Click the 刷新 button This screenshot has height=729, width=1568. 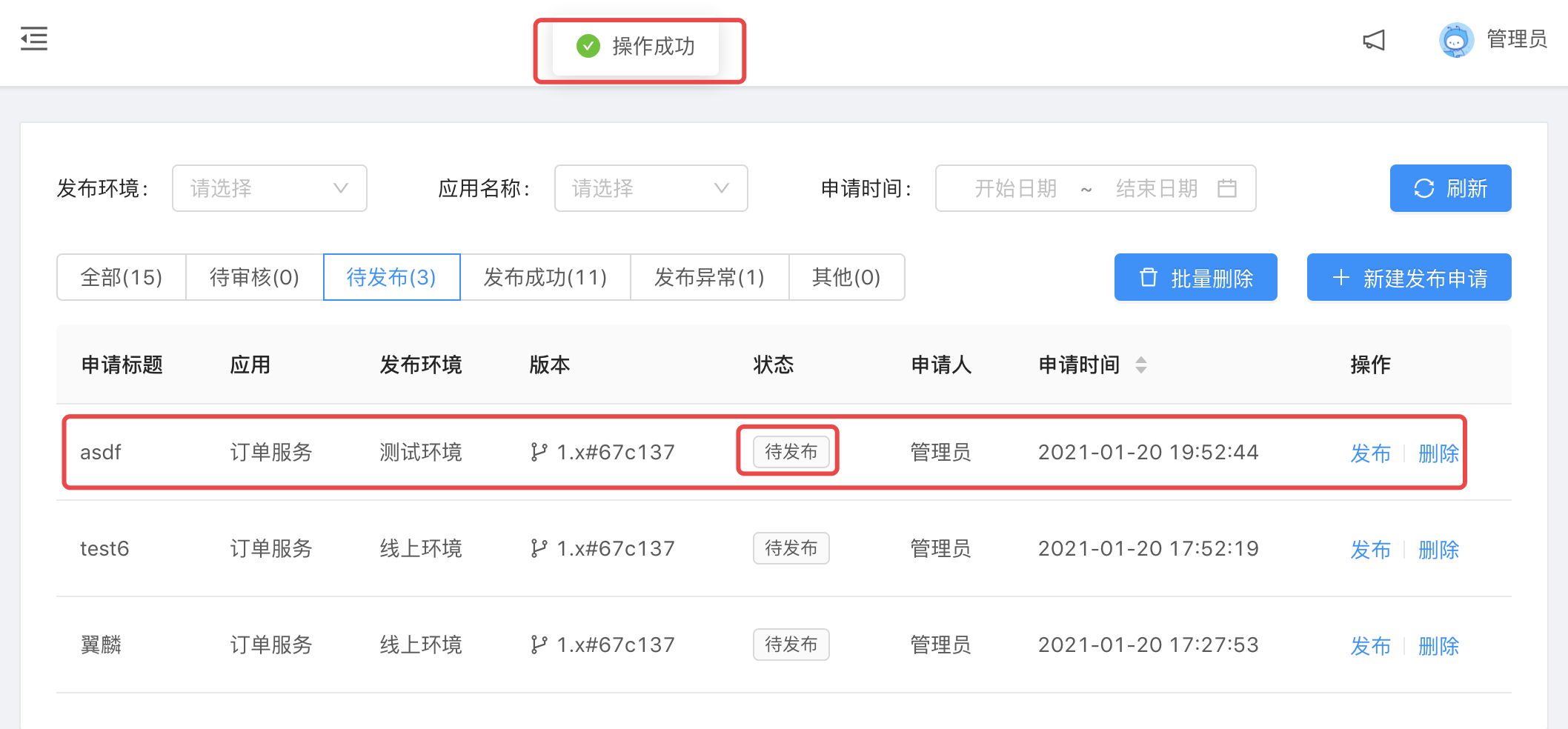(x=1450, y=188)
